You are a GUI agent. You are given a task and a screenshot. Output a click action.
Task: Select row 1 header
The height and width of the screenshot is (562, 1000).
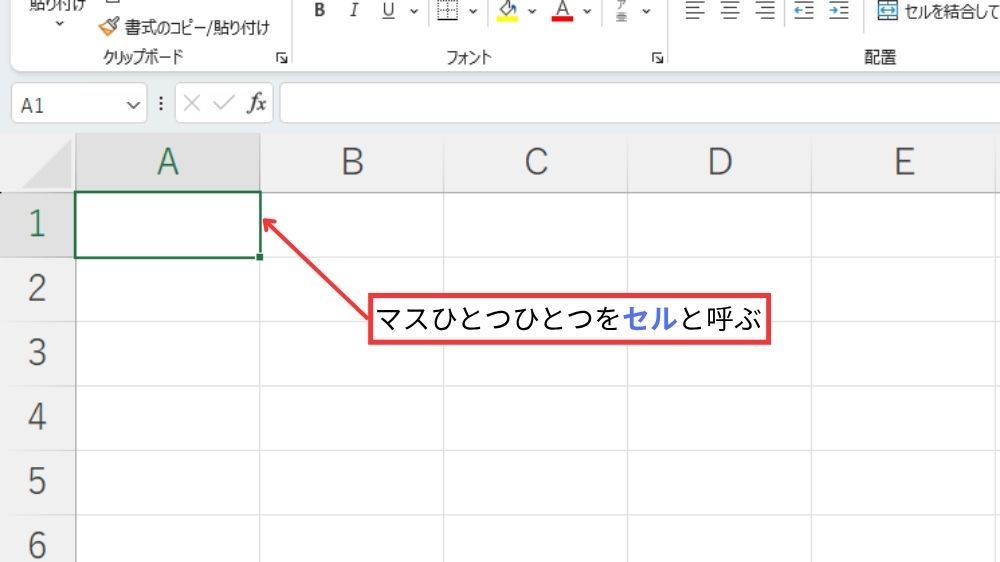click(x=37, y=225)
